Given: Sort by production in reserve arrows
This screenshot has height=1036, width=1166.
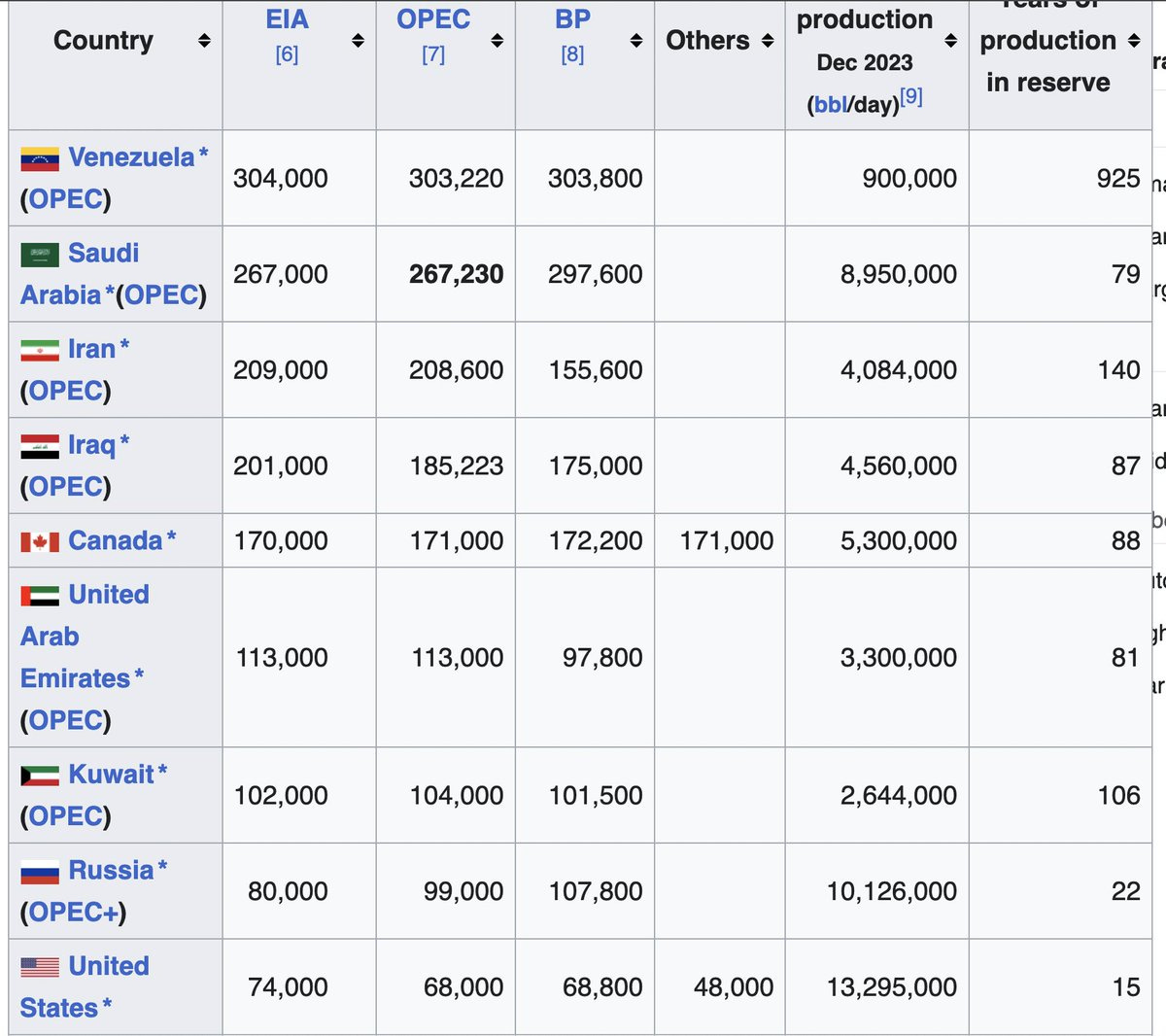Looking at the screenshot, I should point(1134,41).
